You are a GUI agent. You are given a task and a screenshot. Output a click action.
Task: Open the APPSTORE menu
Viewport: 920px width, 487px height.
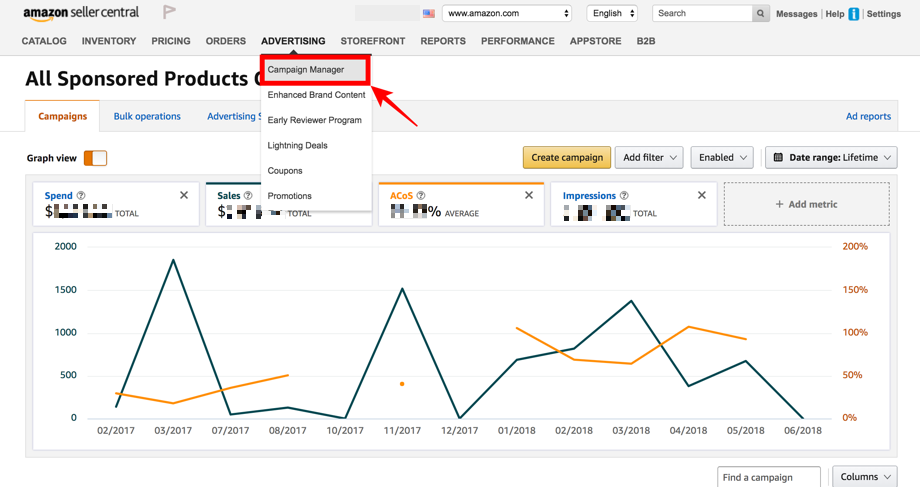[596, 41]
